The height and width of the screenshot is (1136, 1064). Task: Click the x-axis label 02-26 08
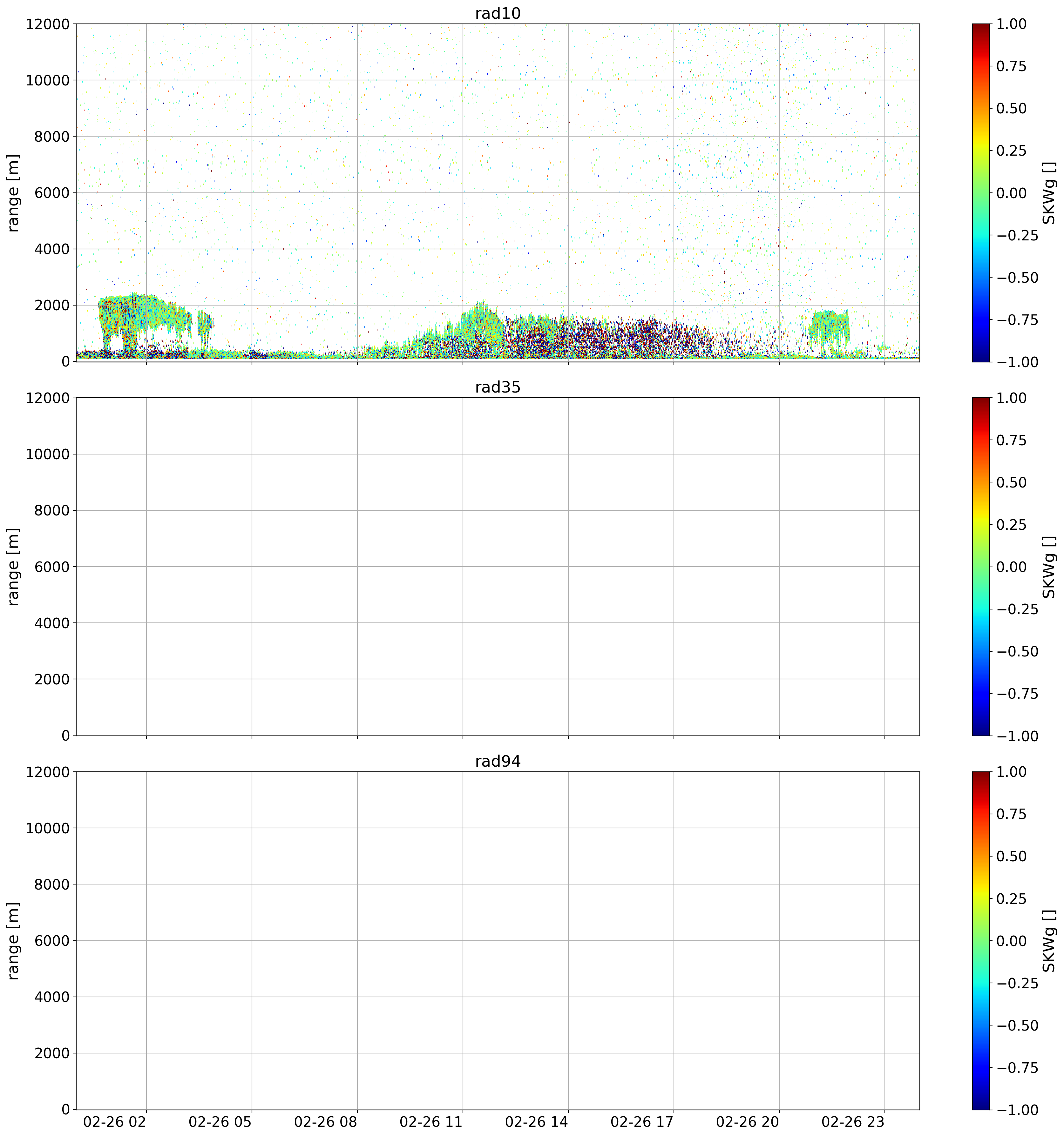[326, 1122]
